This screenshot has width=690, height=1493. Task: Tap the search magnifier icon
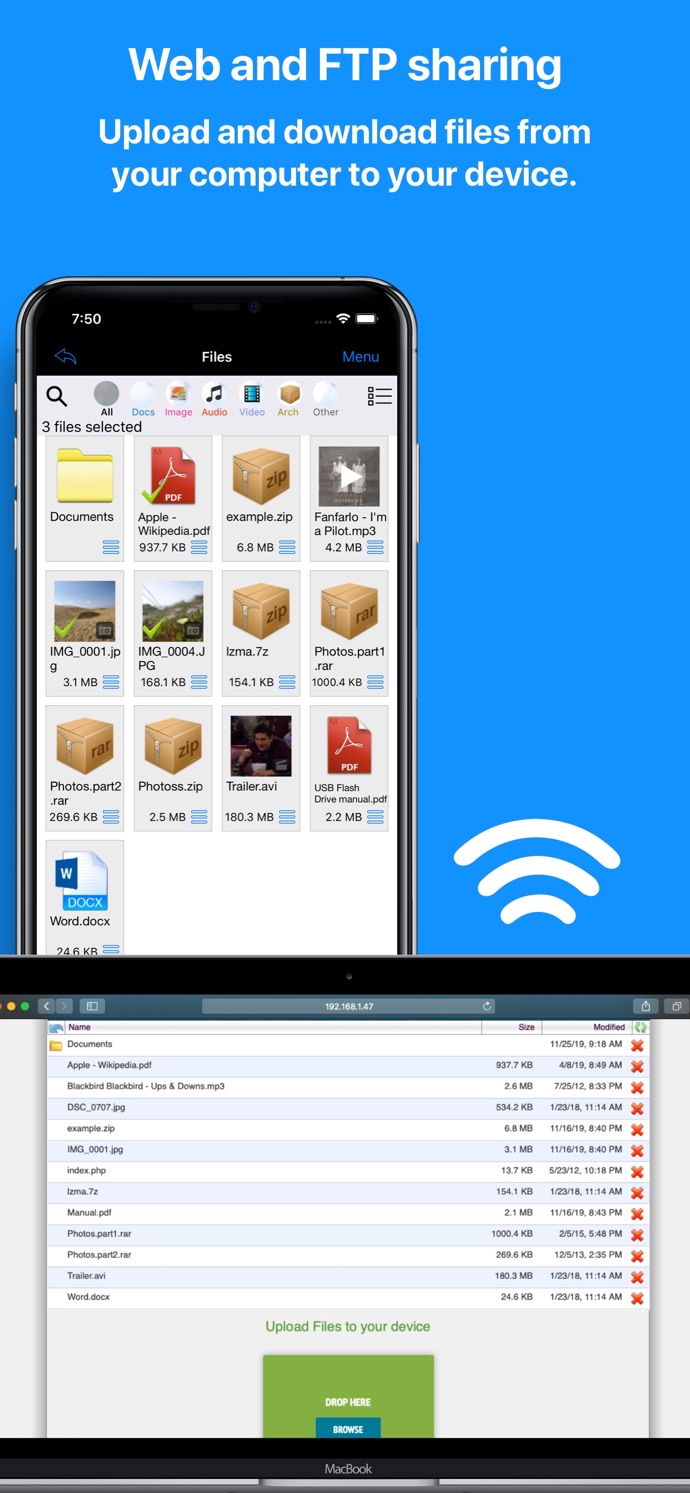pos(57,396)
